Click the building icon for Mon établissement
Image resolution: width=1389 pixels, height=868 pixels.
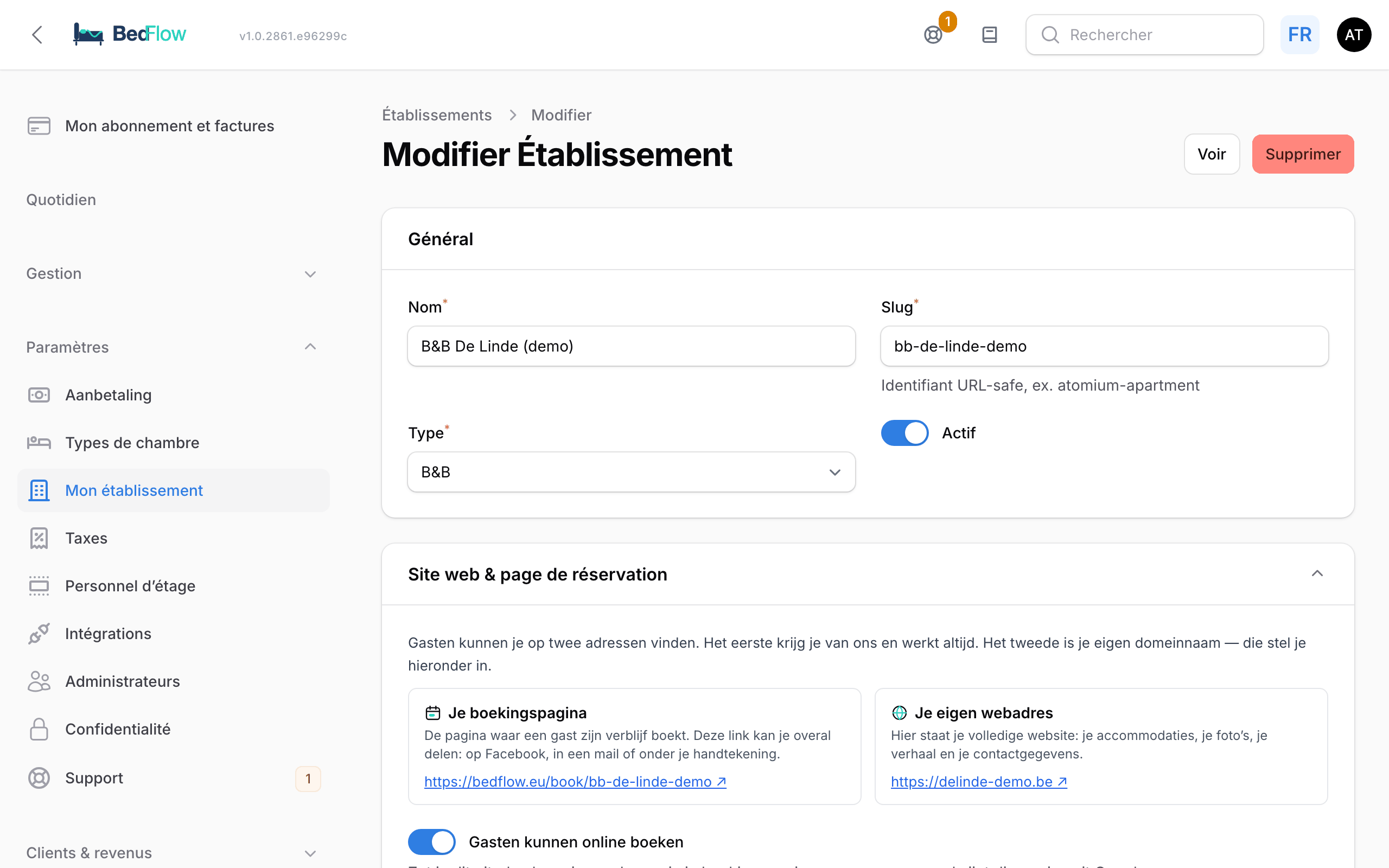[39, 490]
